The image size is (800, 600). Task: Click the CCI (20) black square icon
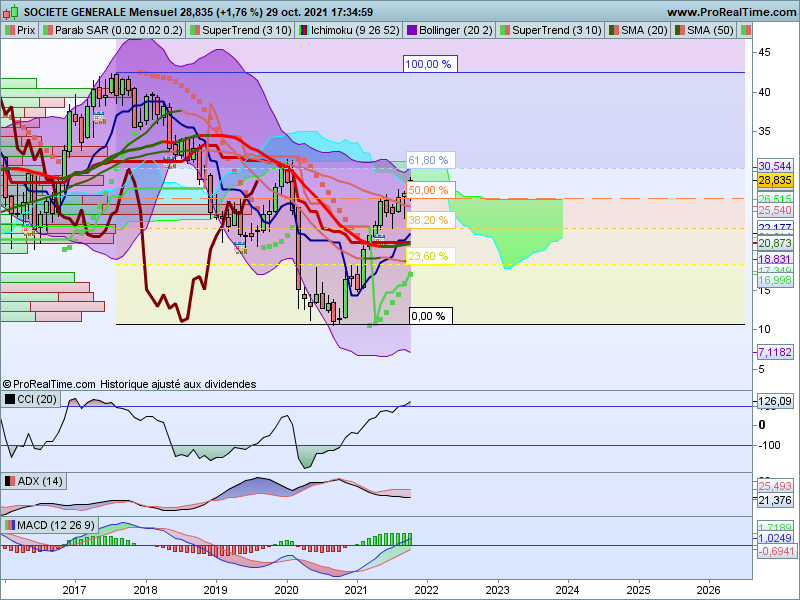10,399
